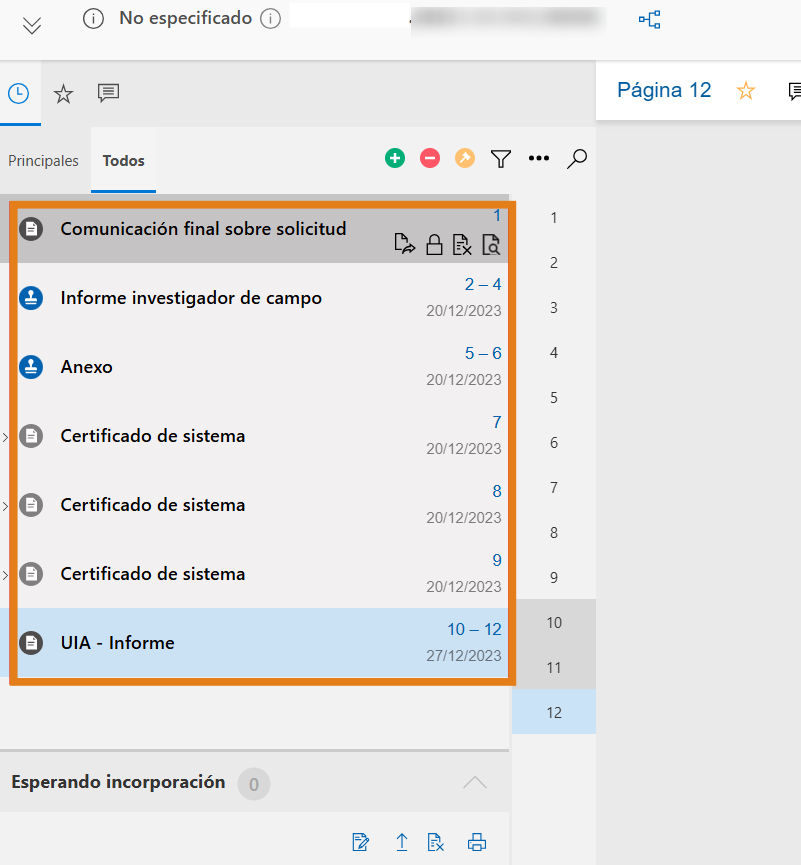This screenshot has width=801, height=865.
Task: Go to page 10 in page list
Action: (x=554, y=622)
